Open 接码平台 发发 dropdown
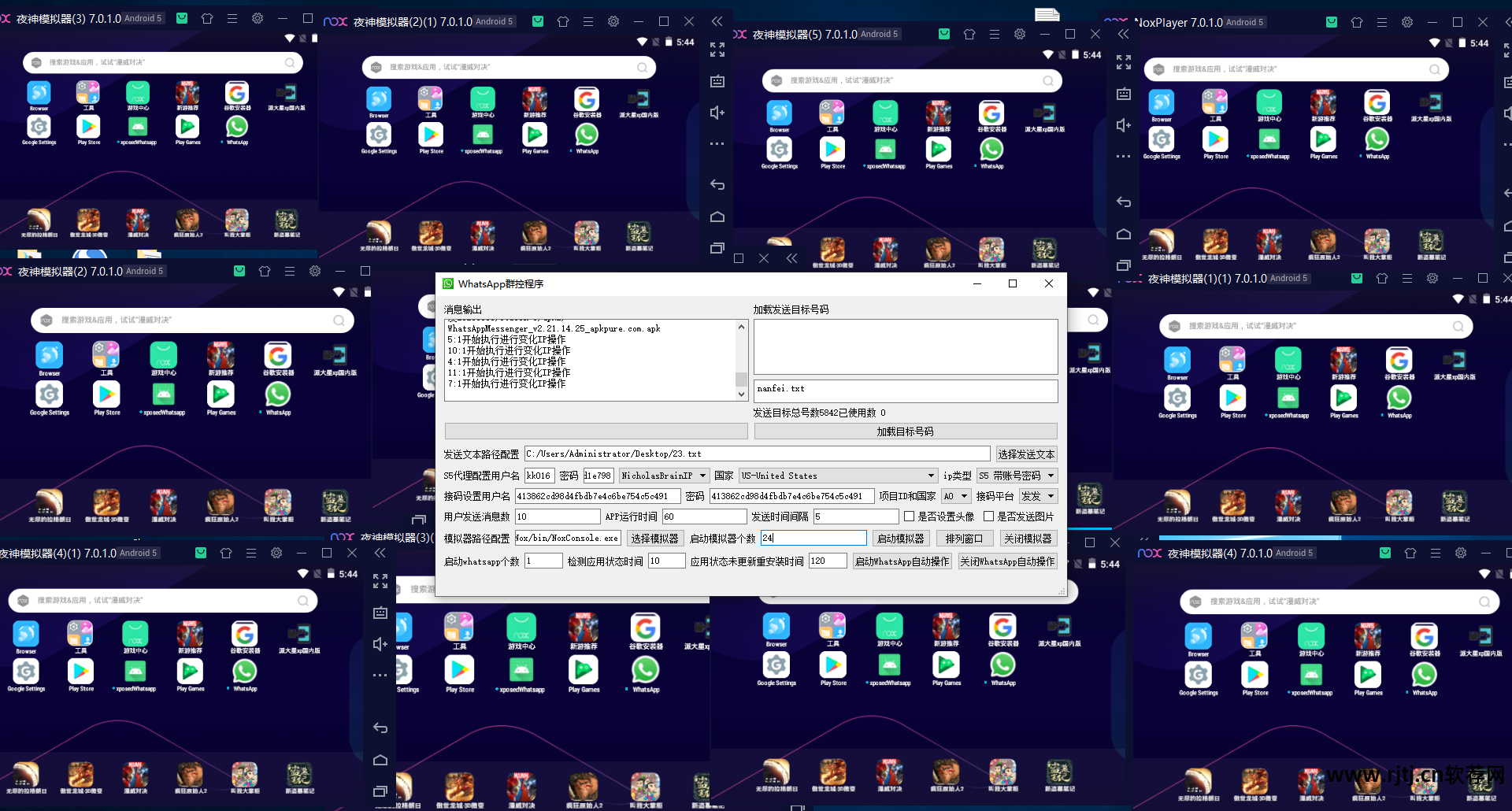 [1038, 496]
